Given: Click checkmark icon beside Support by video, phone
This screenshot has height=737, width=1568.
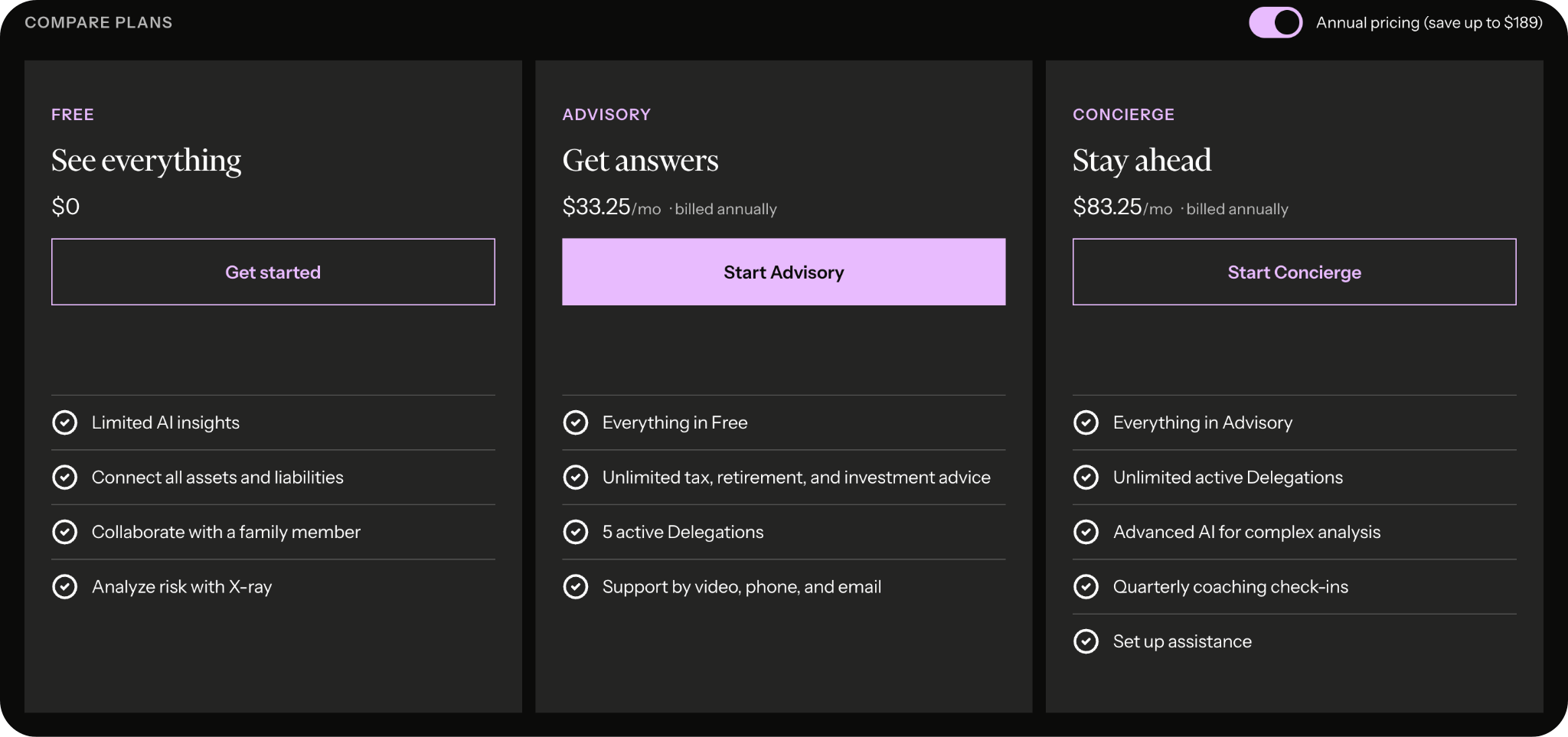Looking at the screenshot, I should point(576,587).
